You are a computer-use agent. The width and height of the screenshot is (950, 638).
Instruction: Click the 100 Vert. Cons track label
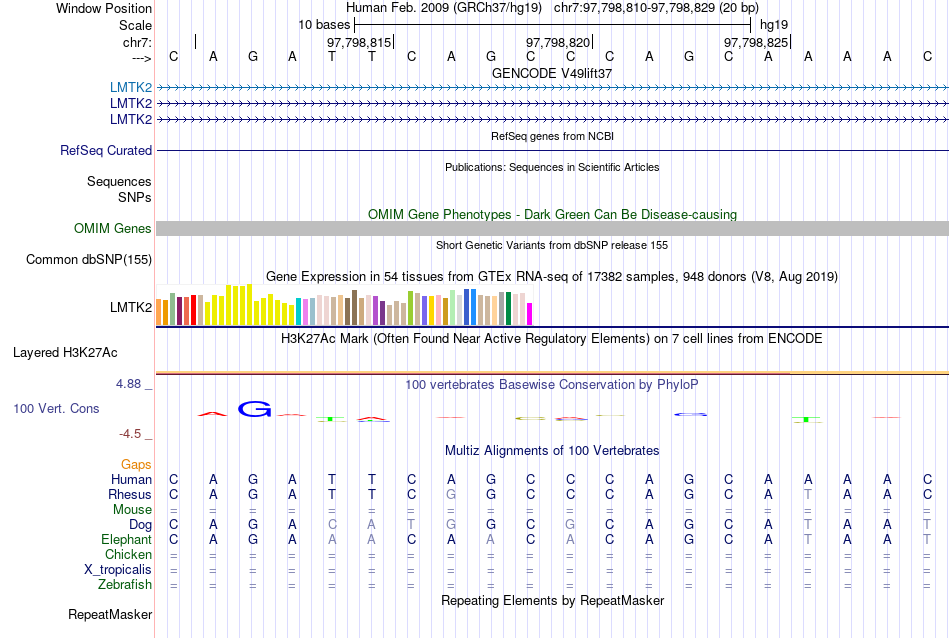[x=56, y=408]
